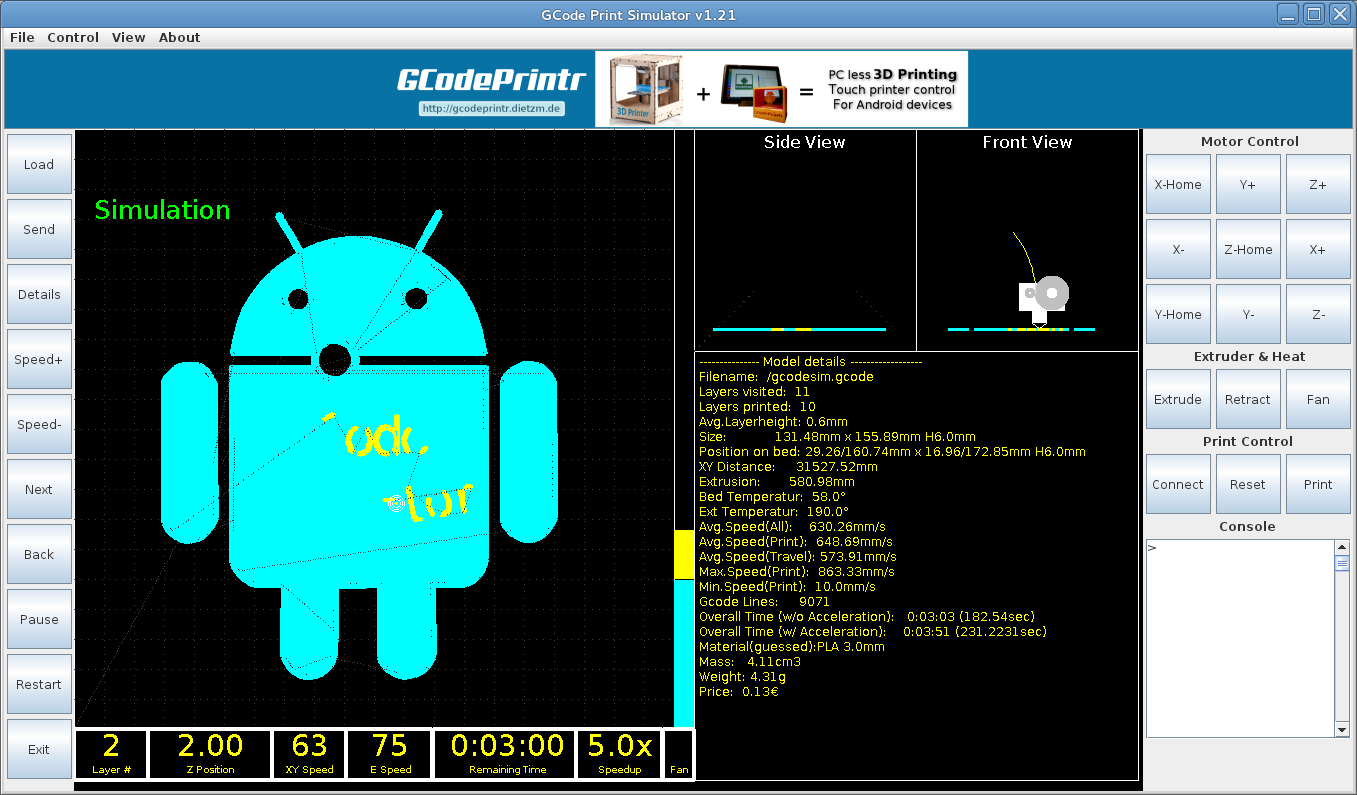Click the Reset button
The image size is (1357, 795).
[x=1248, y=484]
